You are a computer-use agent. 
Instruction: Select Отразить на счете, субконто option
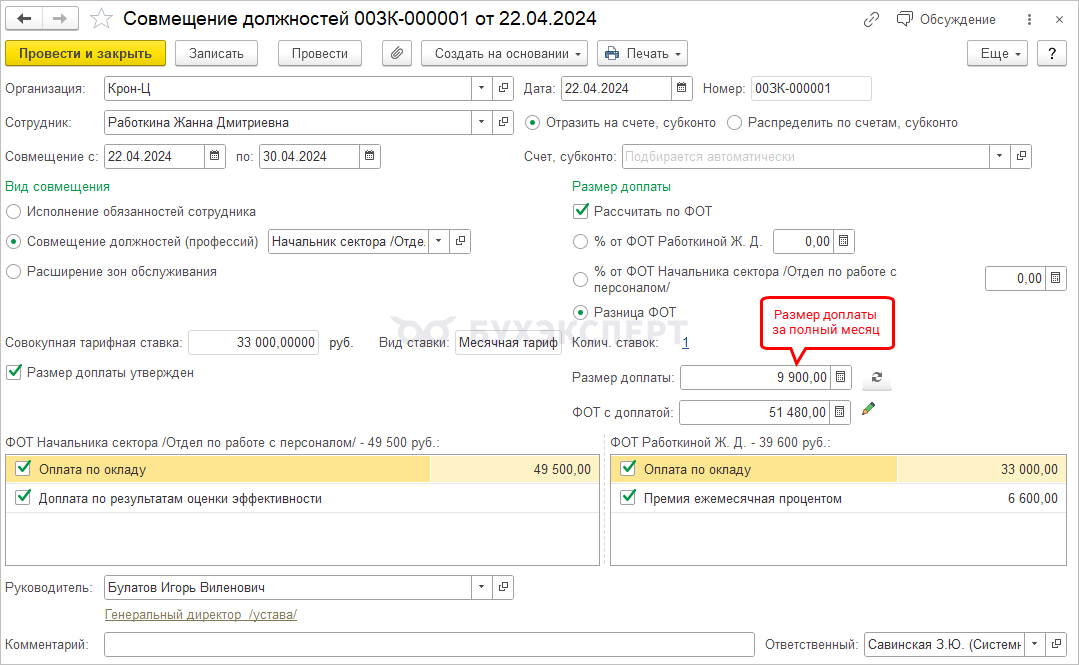click(x=533, y=123)
